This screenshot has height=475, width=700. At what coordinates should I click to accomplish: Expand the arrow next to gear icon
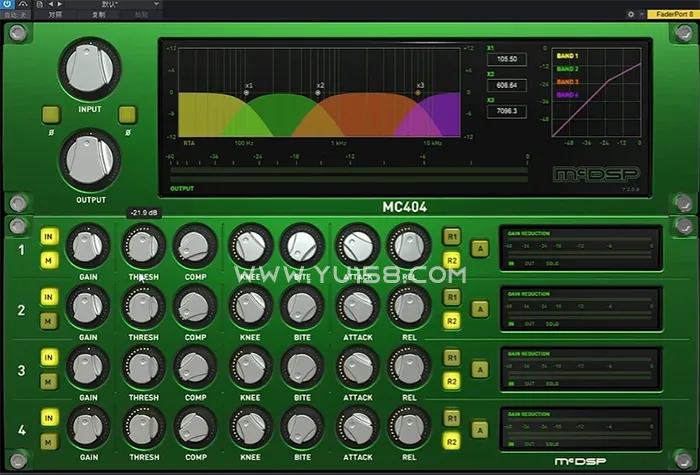(x=642, y=14)
